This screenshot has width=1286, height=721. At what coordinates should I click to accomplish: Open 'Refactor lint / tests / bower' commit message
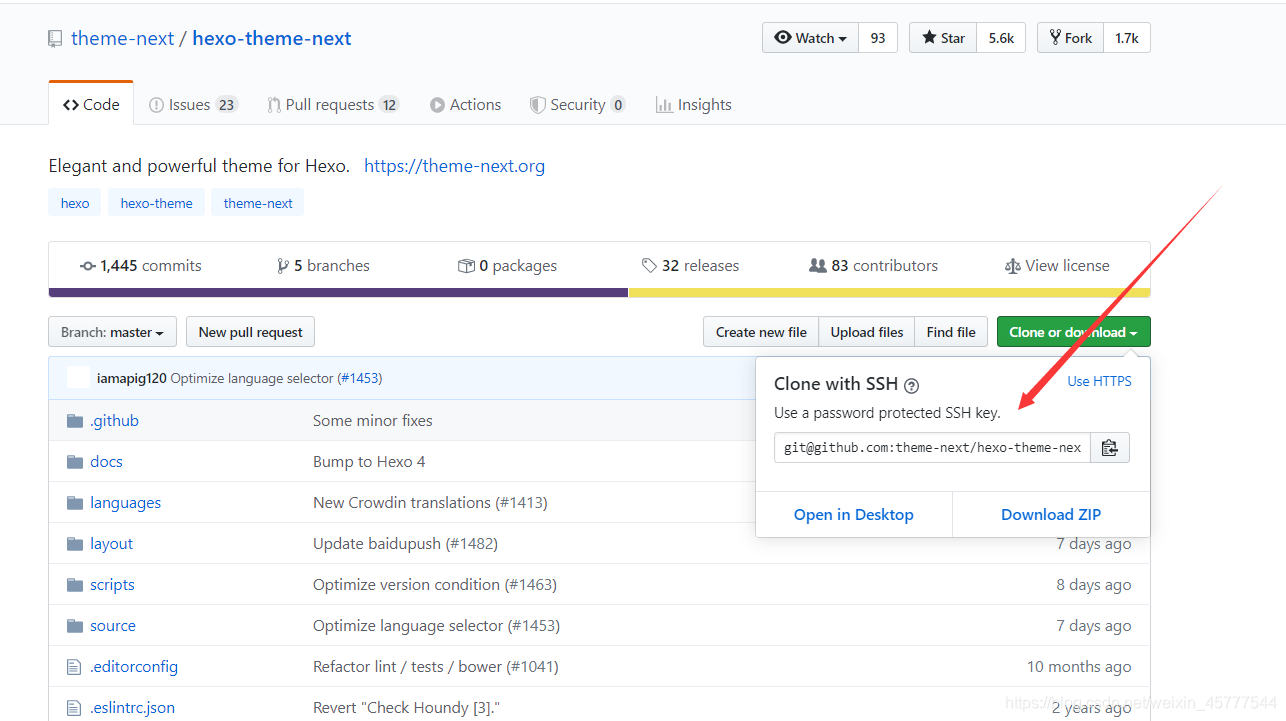point(436,667)
